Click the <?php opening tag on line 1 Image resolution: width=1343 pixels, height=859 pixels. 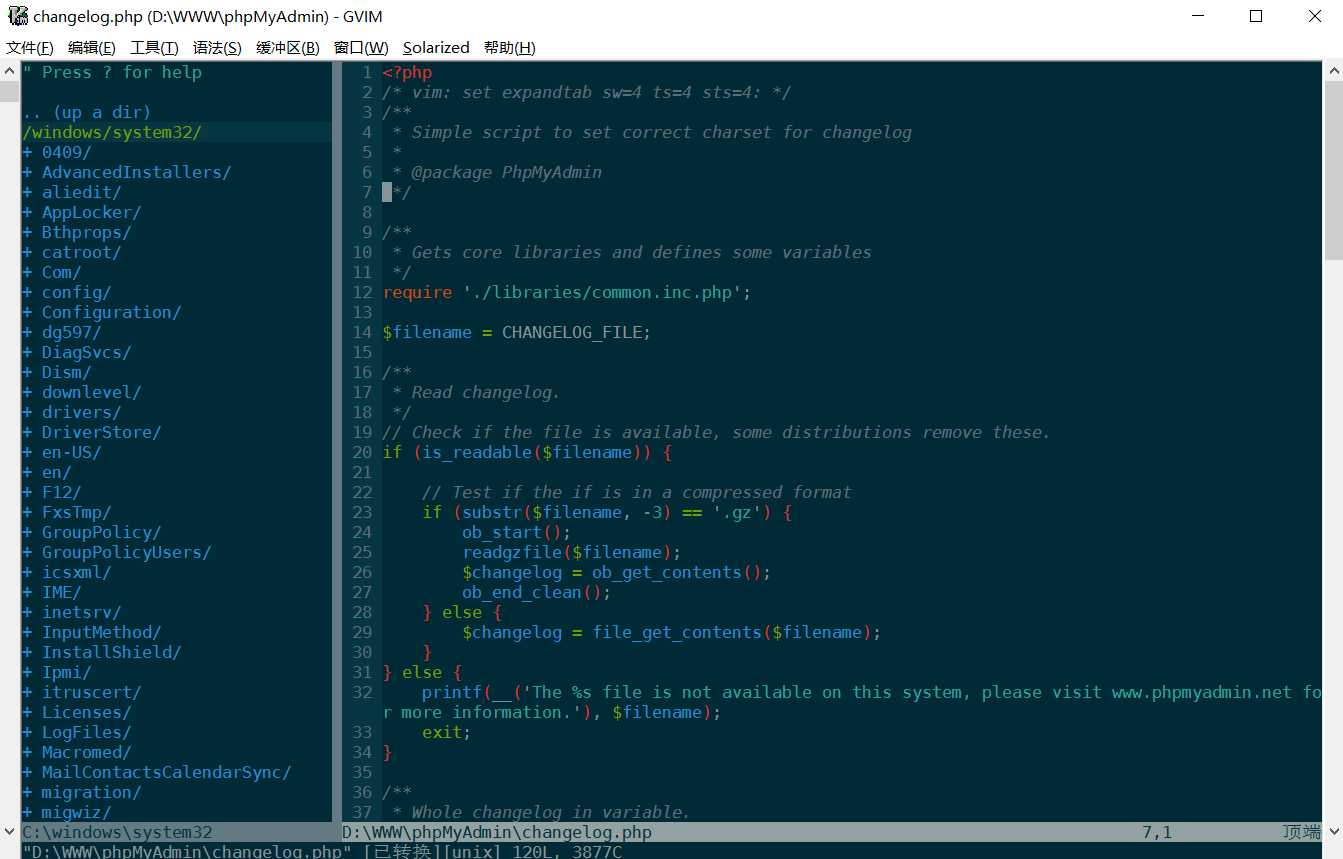point(407,72)
